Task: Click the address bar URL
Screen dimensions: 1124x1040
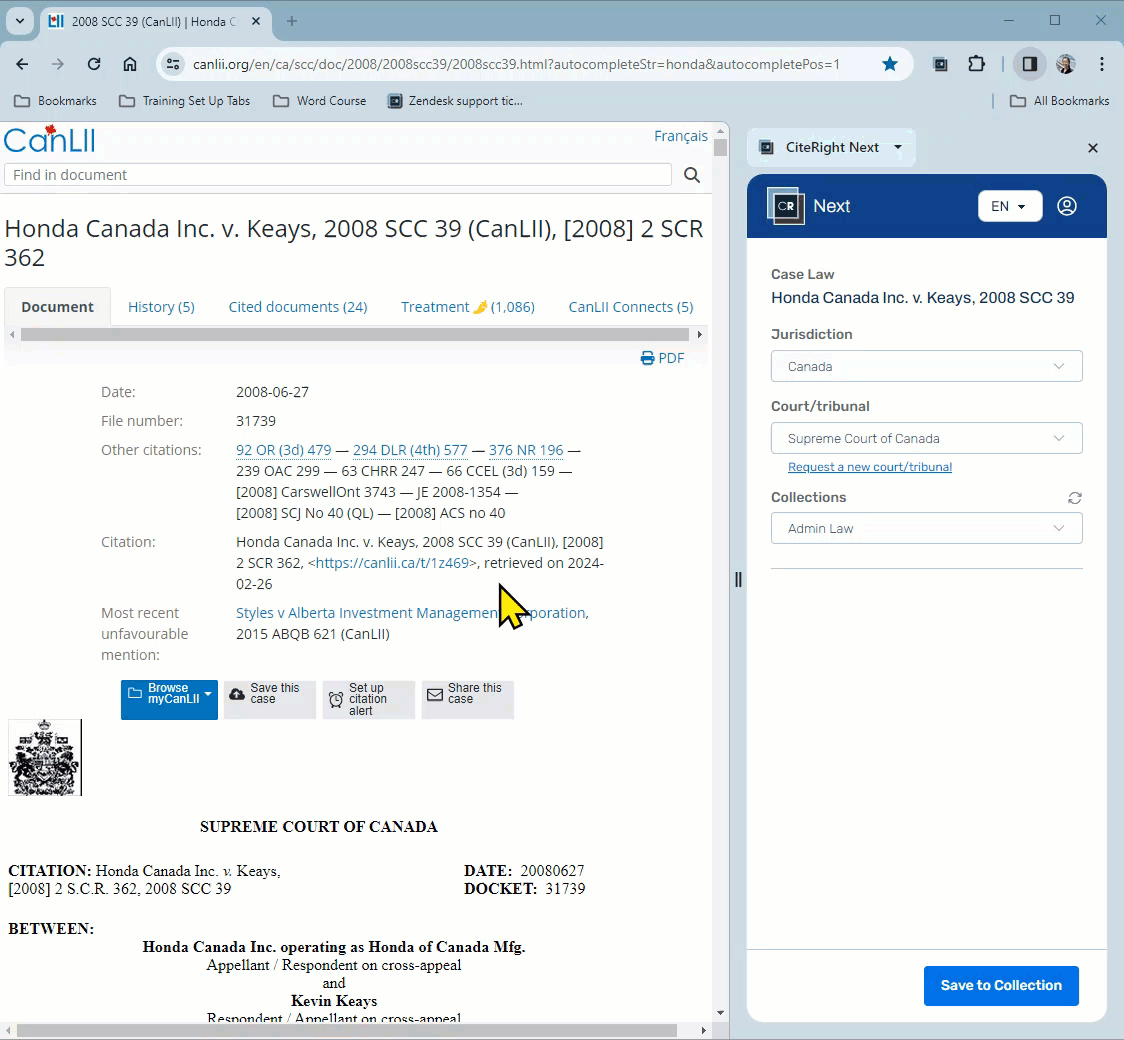Action: click(516, 65)
